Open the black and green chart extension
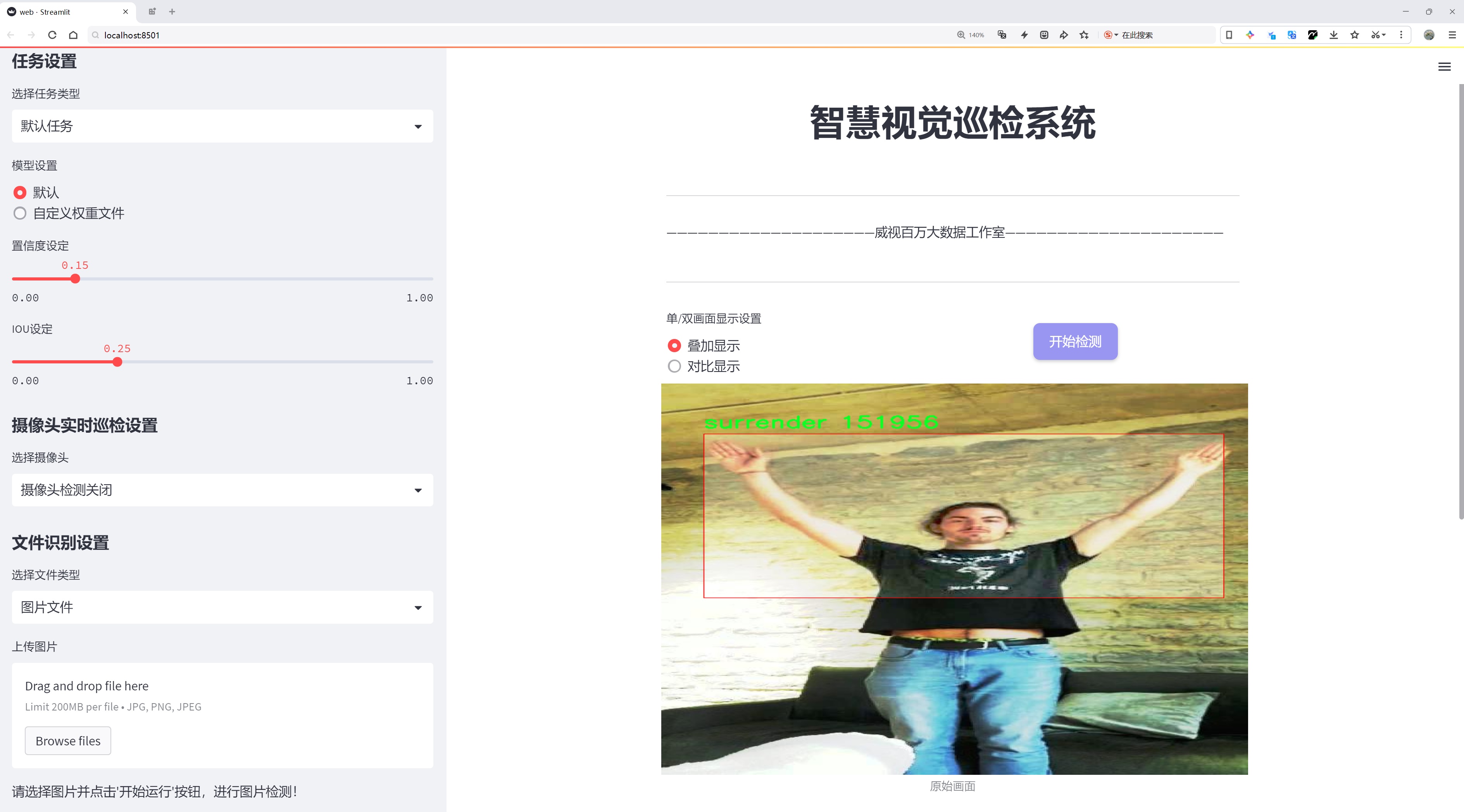 pyautogui.click(x=1313, y=35)
